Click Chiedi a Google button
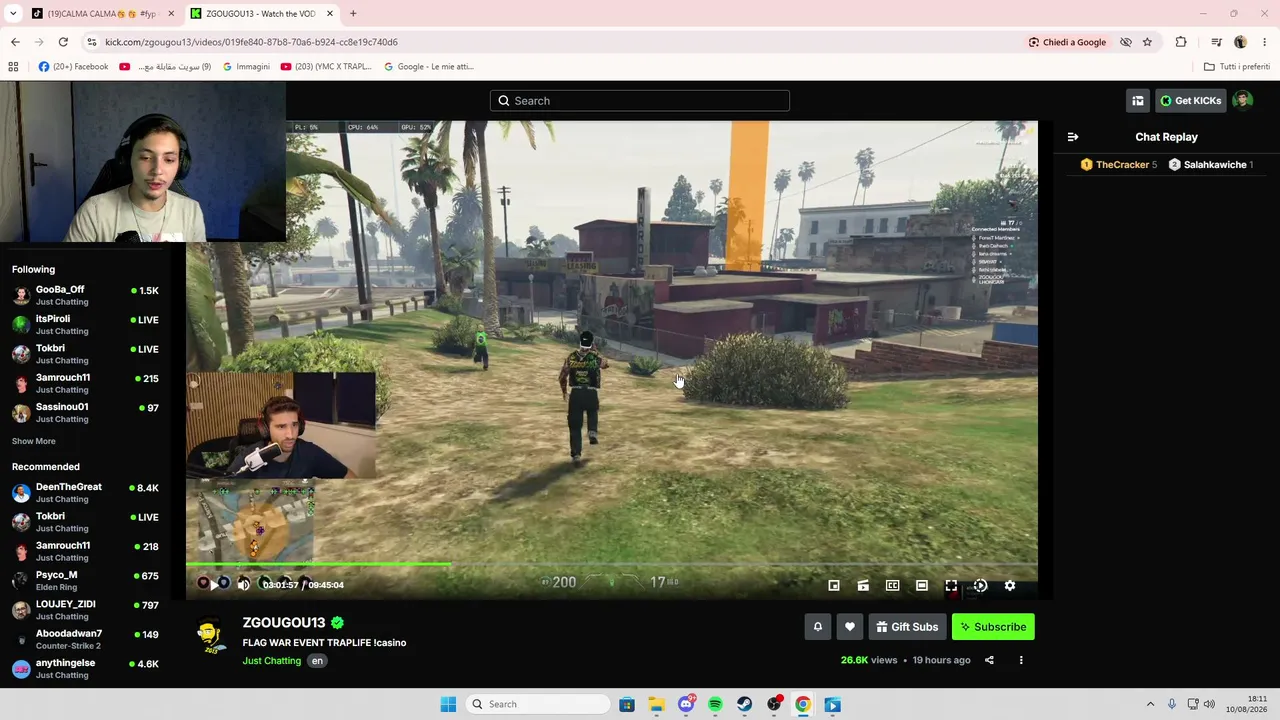Image resolution: width=1280 pixels, height=720 pixels. [1067, 42]
